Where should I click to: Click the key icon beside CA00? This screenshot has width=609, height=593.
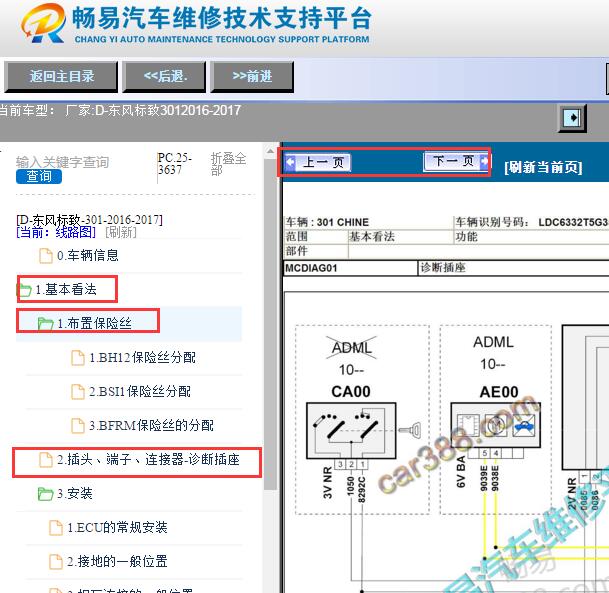point(410,430)
